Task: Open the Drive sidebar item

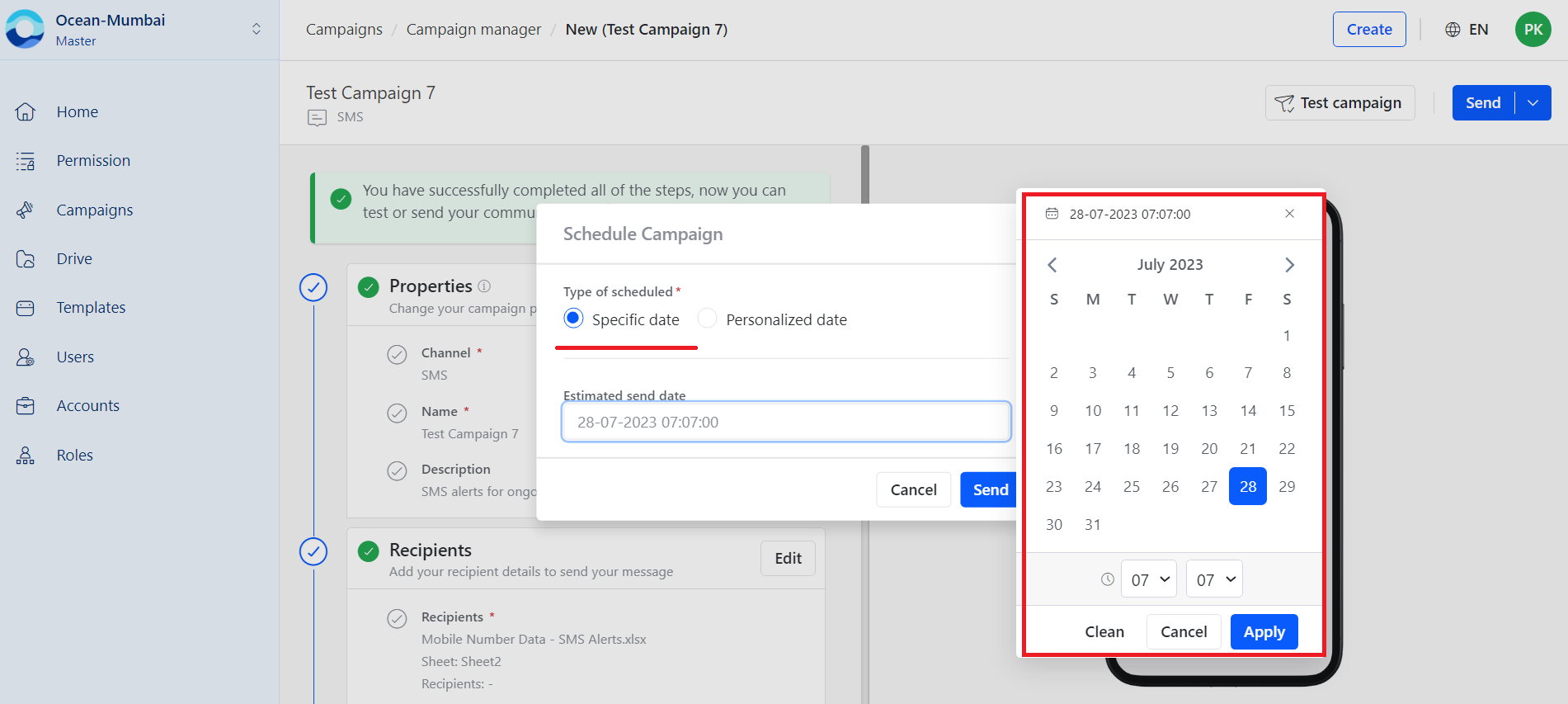Action: tap(74, 259)
